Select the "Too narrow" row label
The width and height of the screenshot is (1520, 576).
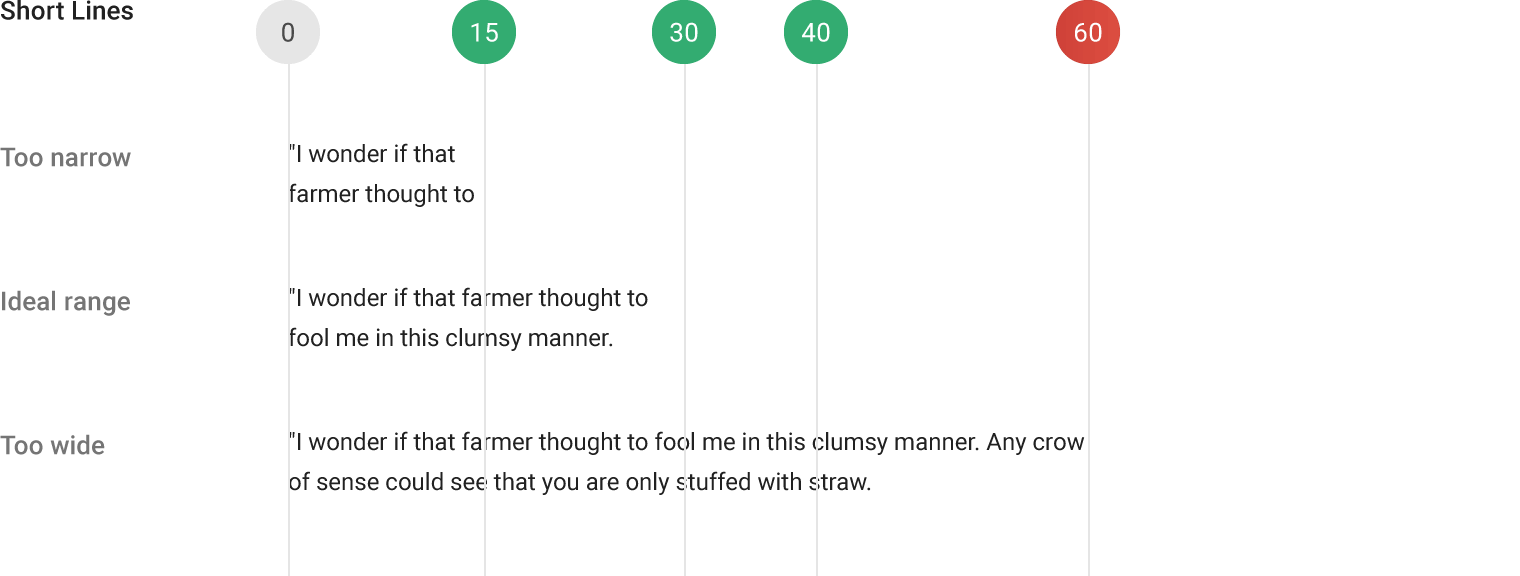coord(66,158)
